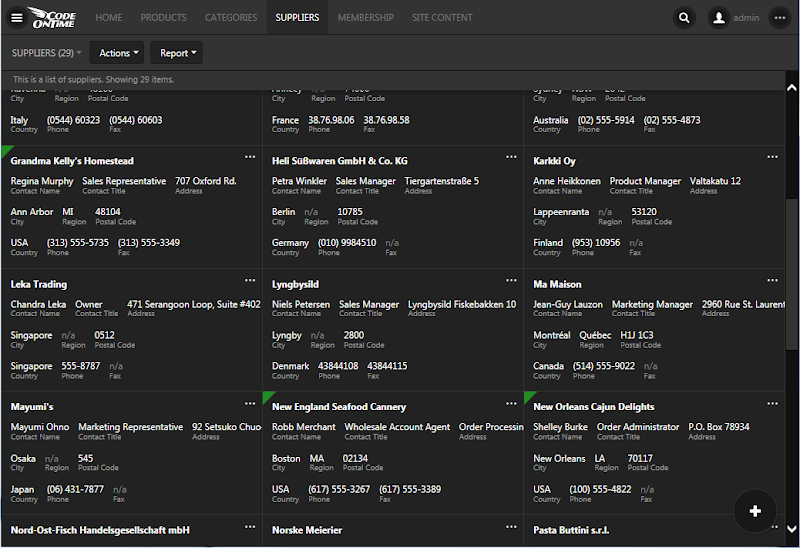The width and height of the screenshot is (800, 548).
Task: Open the hamburger menu
Action: (17, 17)
